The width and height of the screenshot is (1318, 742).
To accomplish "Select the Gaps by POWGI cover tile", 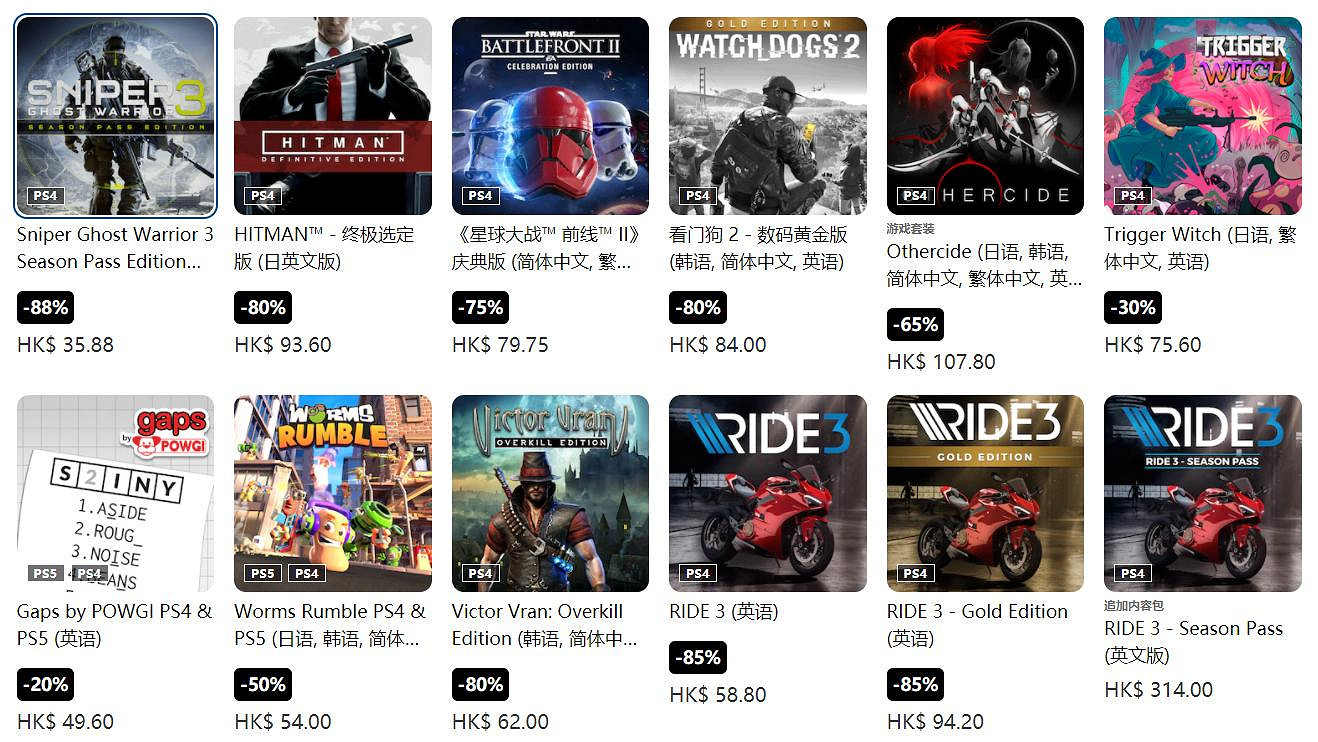I will click(x=116, y=493).
